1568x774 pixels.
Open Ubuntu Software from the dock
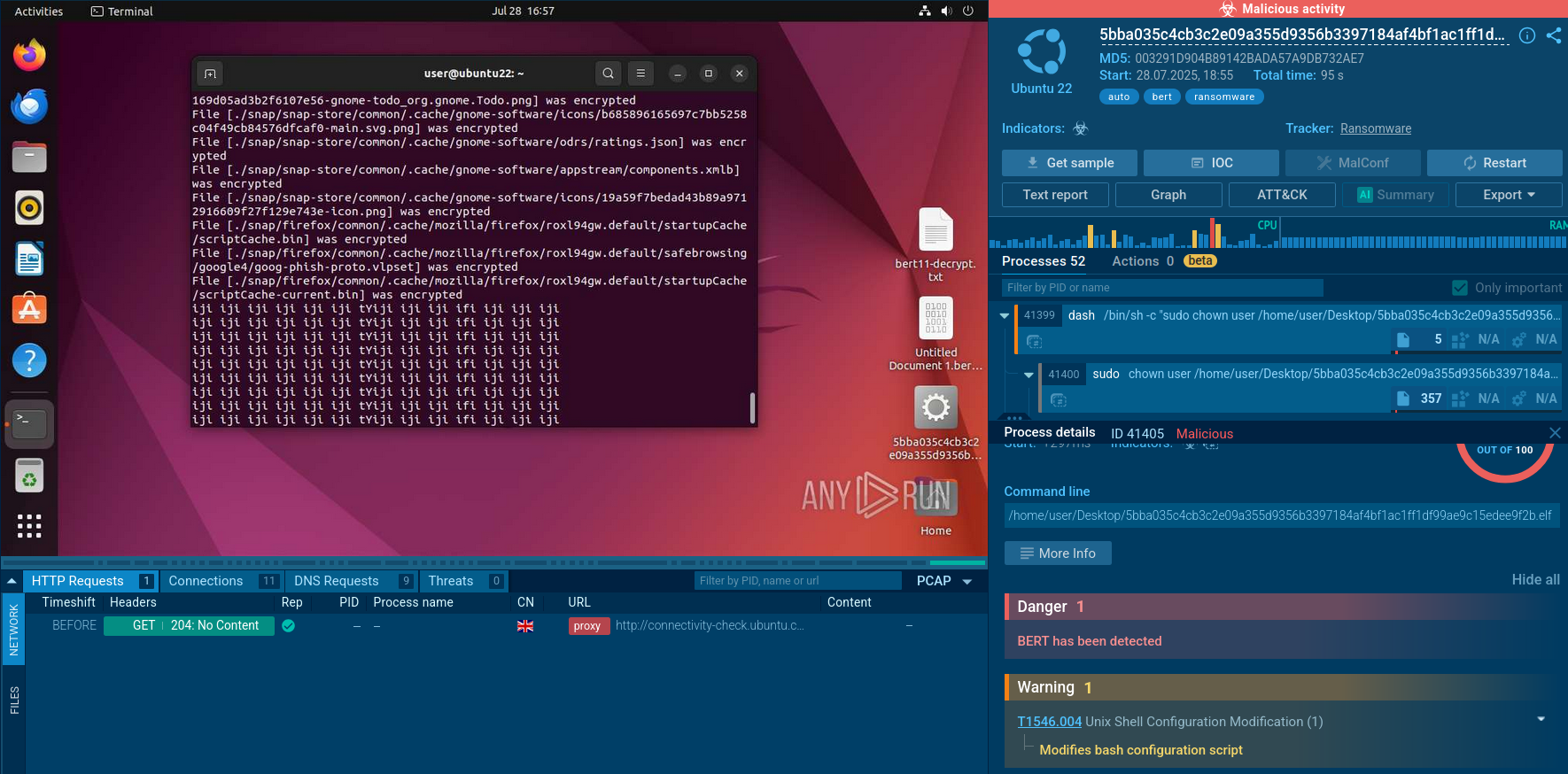(29, 310)
